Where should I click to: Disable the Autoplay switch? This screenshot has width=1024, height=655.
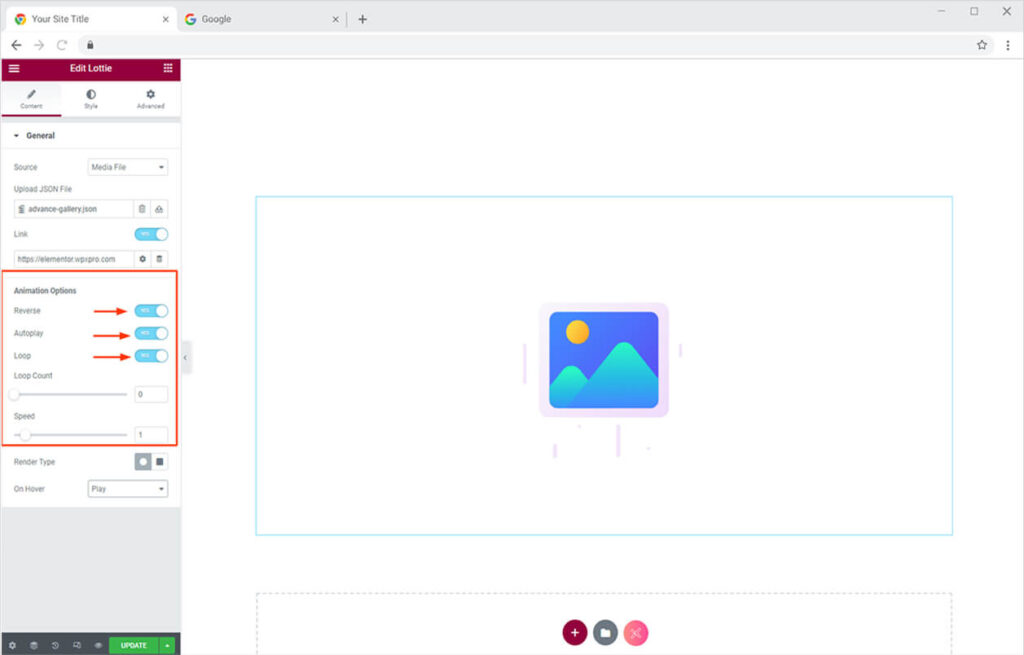point(151,333)
